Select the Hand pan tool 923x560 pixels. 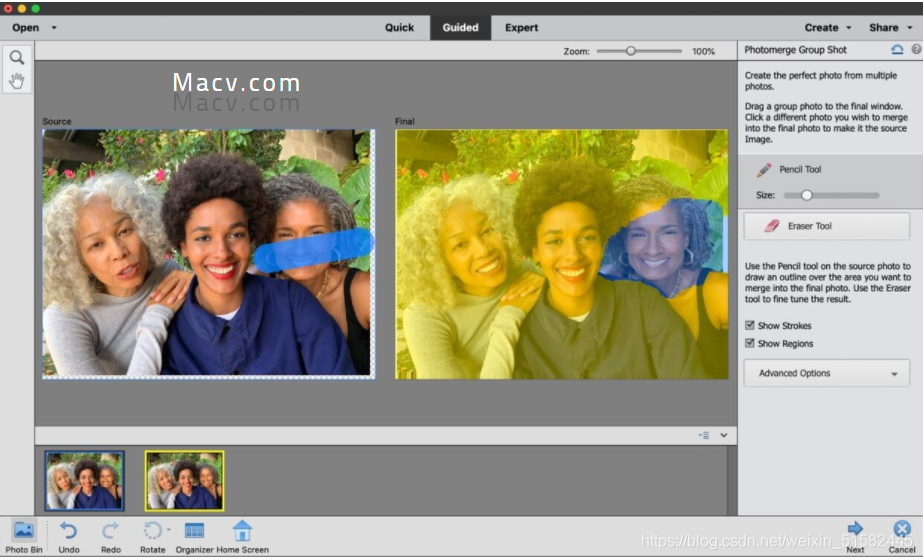point(16,81)
